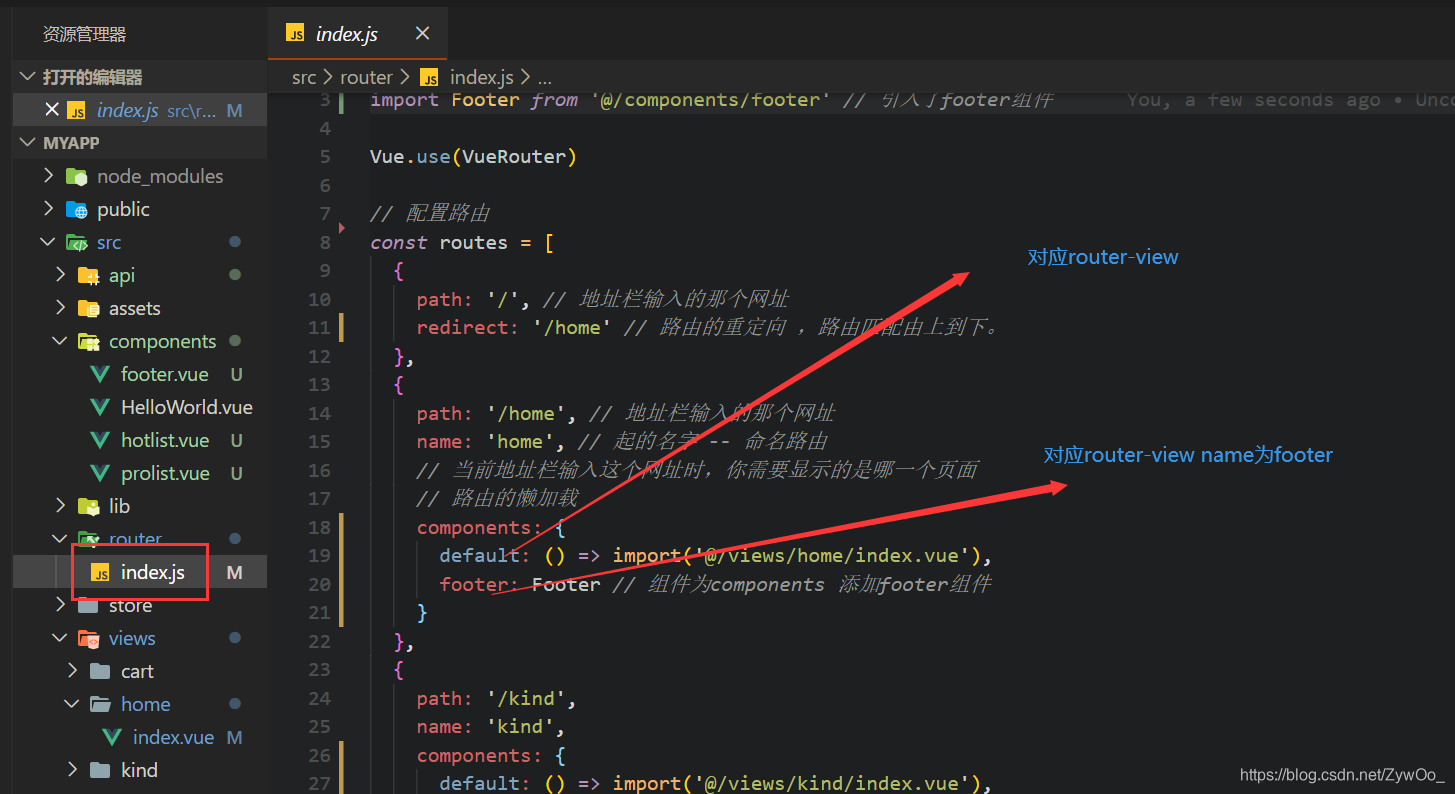Image resolution: width=1455 pixels, height=794 pixels.
Task: Open hotlist.vue in the file tree
Action: [165, 441]
